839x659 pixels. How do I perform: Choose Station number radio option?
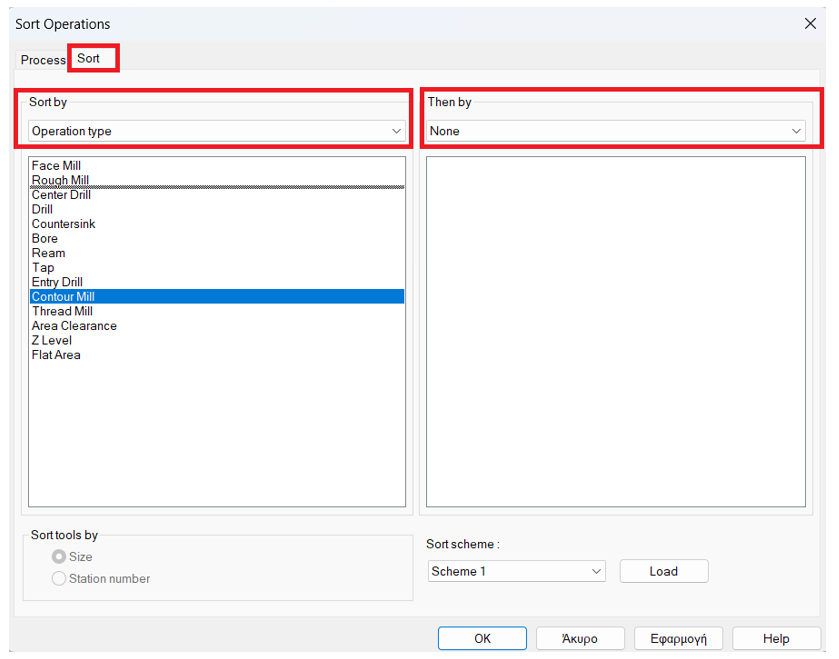pos(59,579)
